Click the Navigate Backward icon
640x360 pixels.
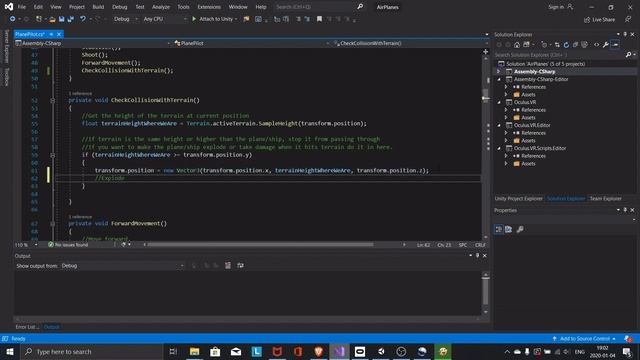[12, 19]
